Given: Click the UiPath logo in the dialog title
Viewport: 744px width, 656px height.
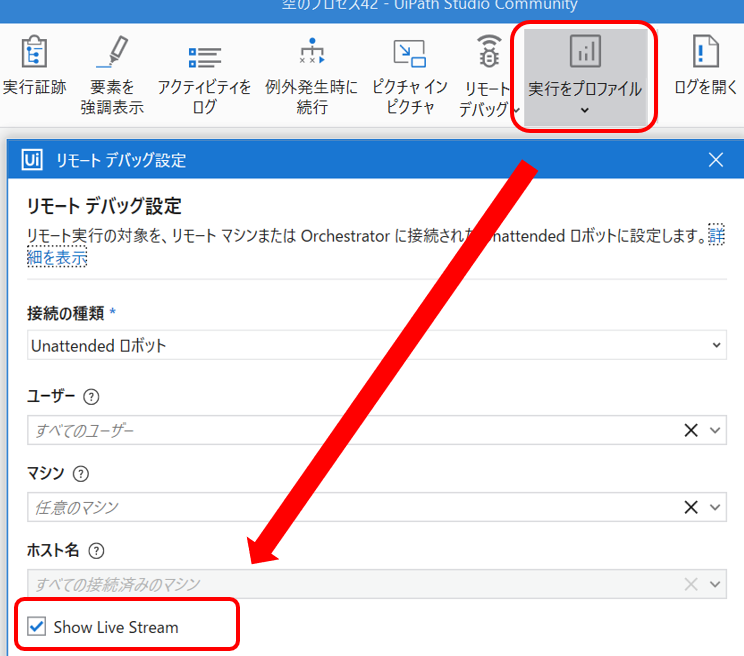Looking at the screenshot, I should [32, 160].
